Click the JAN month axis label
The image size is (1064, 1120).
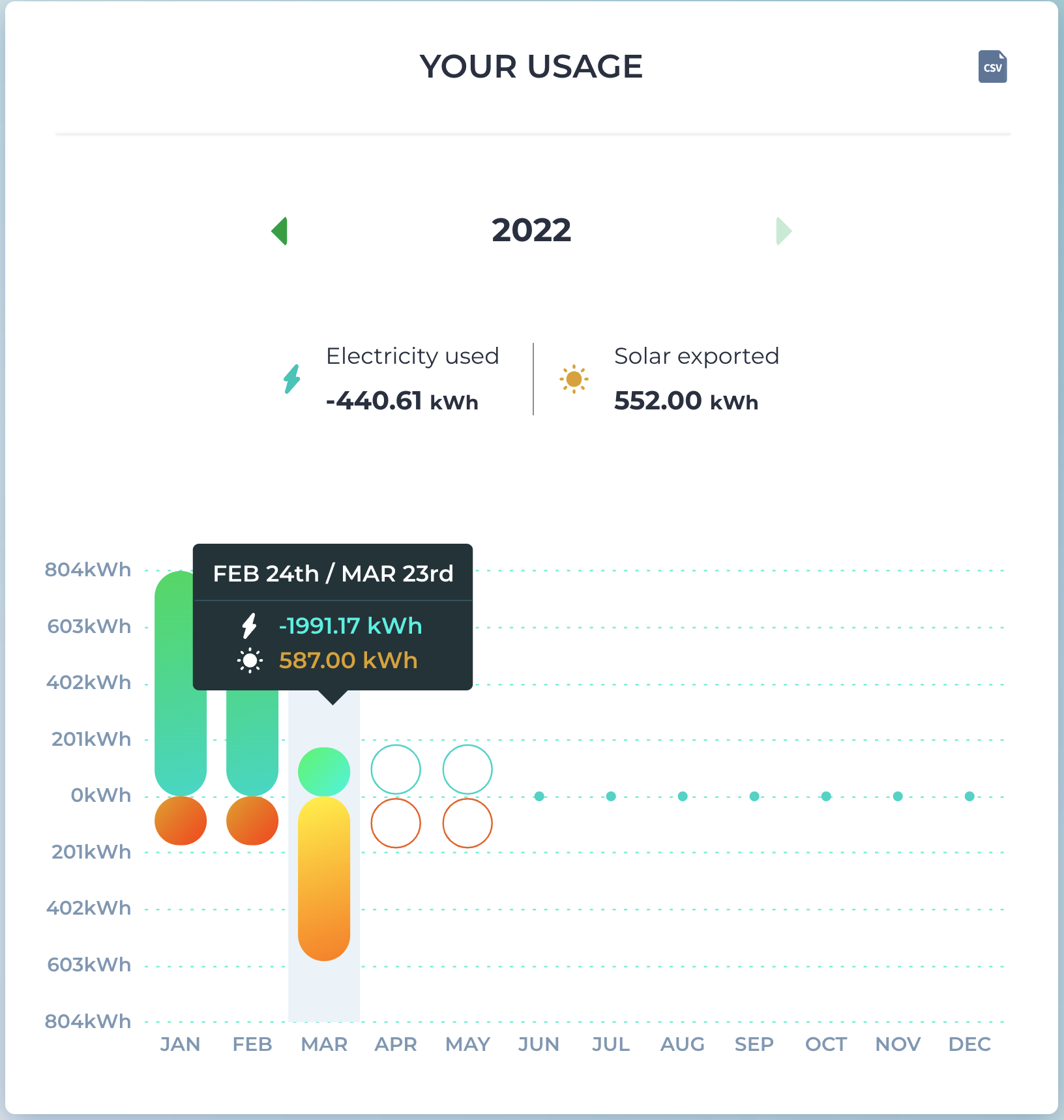pos(181,1044)
